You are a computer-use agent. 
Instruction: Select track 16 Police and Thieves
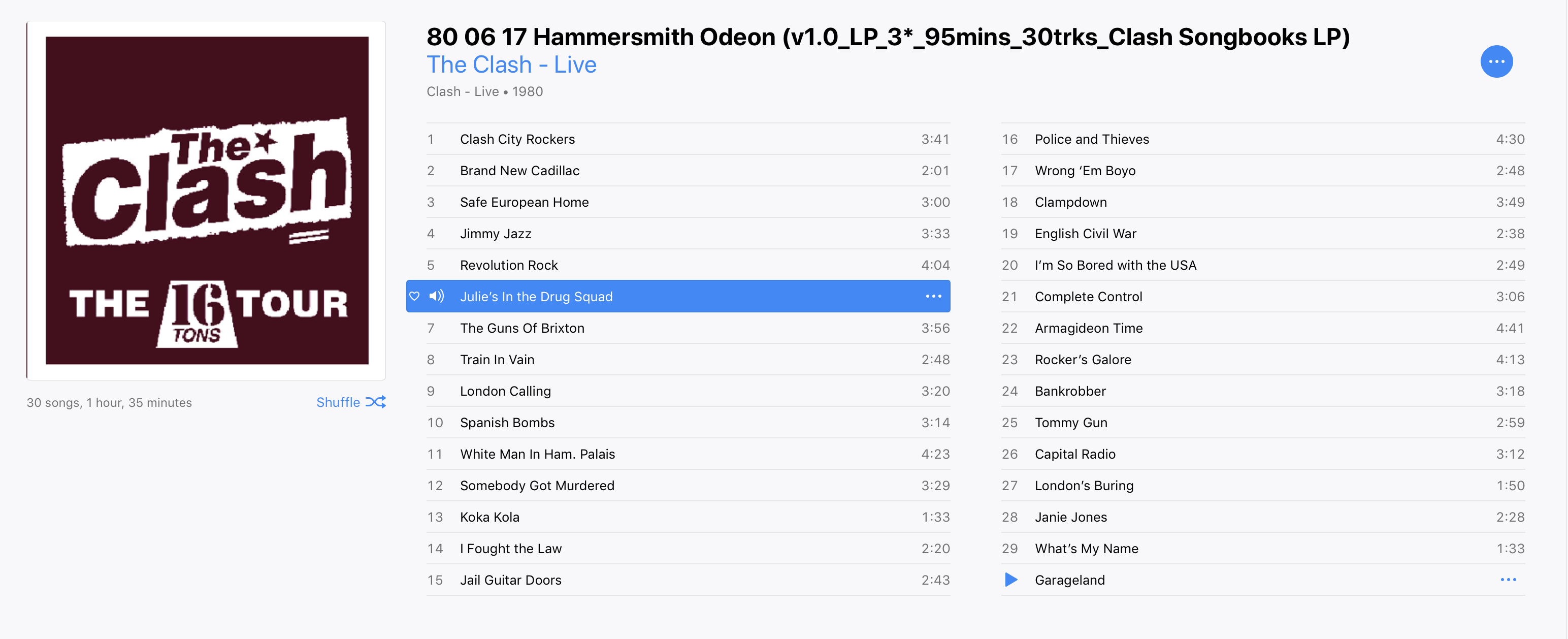coord(1263,139)
